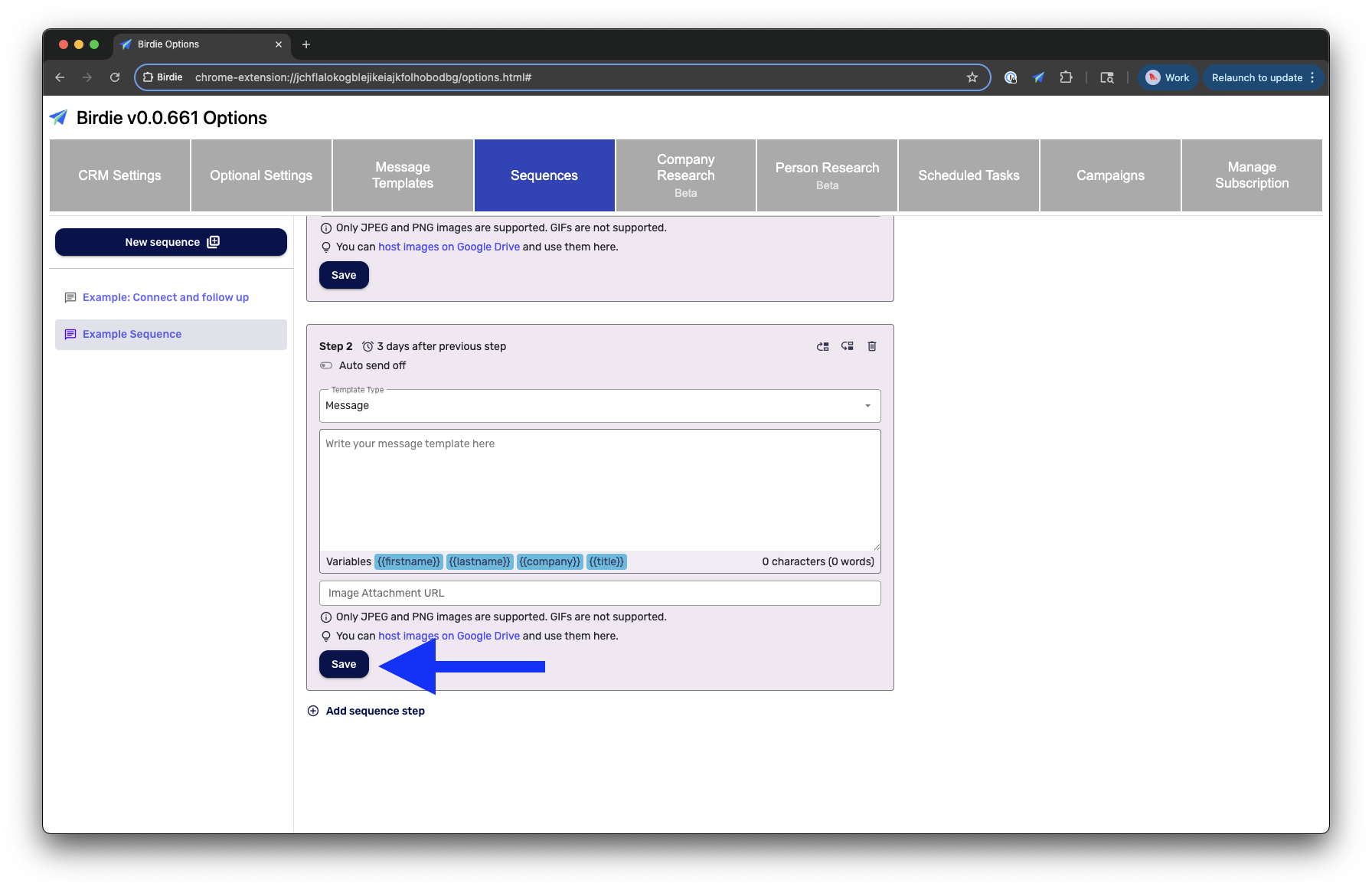The width and height of the screenshot is (1372, 890).
Task: Open the Chrome three-dot menu
Action: click(x=1312, y=77)
